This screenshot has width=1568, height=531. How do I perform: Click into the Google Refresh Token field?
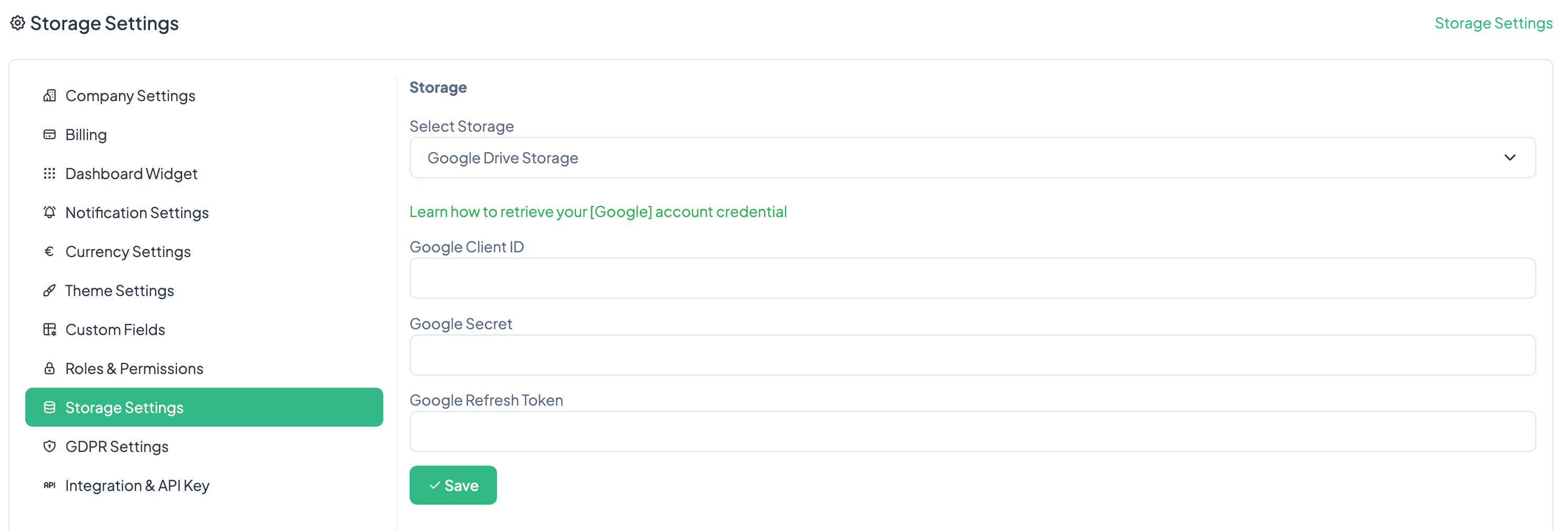(x=971, y=432)
